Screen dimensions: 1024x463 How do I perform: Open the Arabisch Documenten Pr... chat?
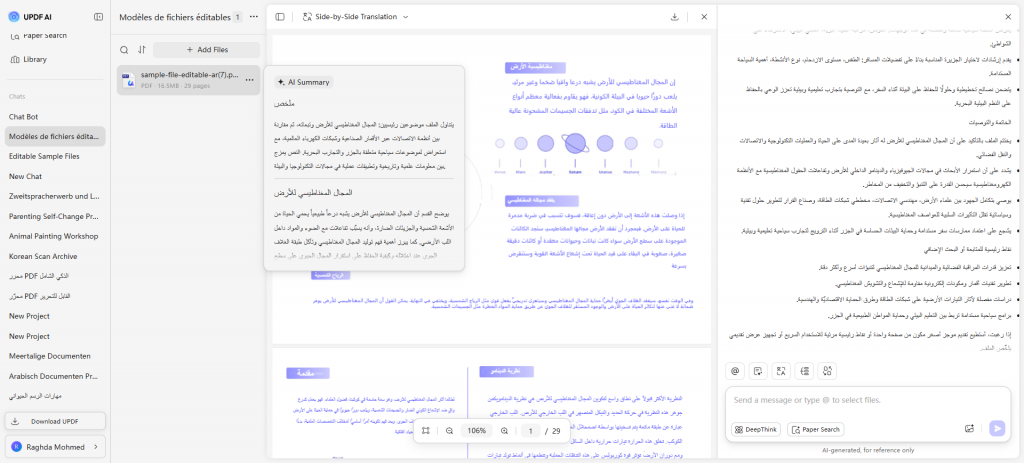pyautogui.click(x=54, y=376)
